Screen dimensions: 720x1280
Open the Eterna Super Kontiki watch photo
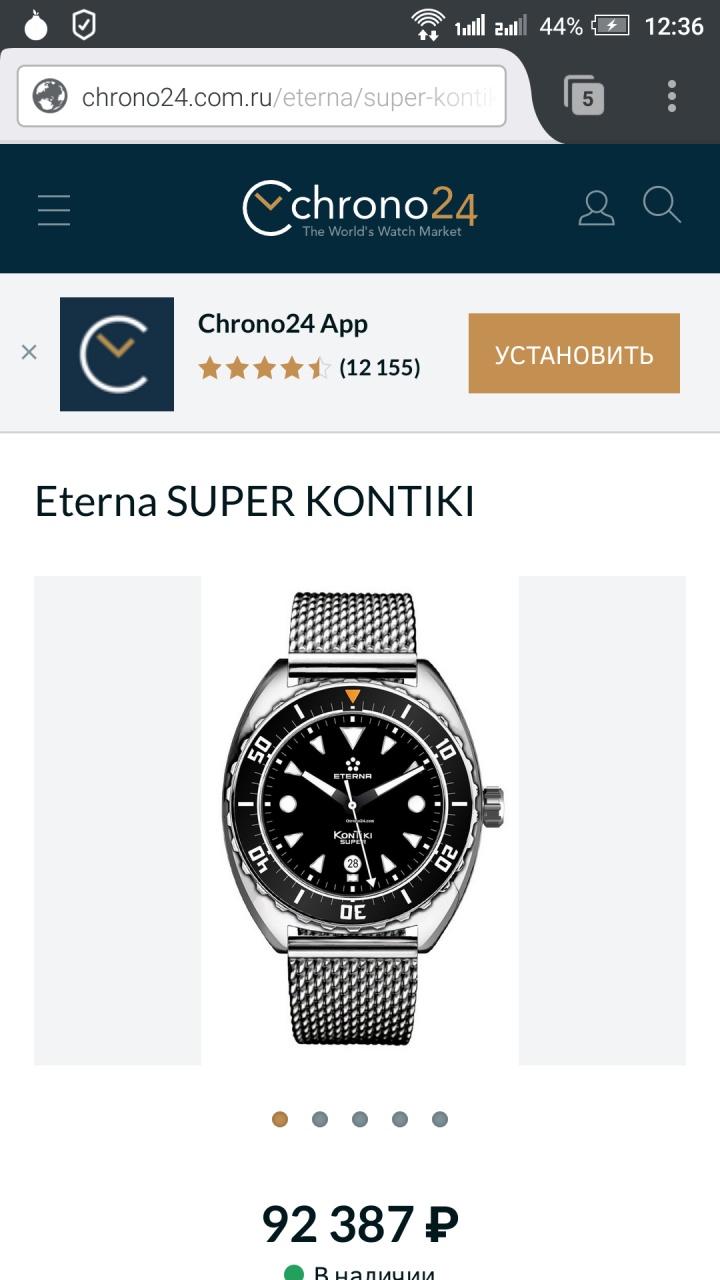click(x=360, y=820)
